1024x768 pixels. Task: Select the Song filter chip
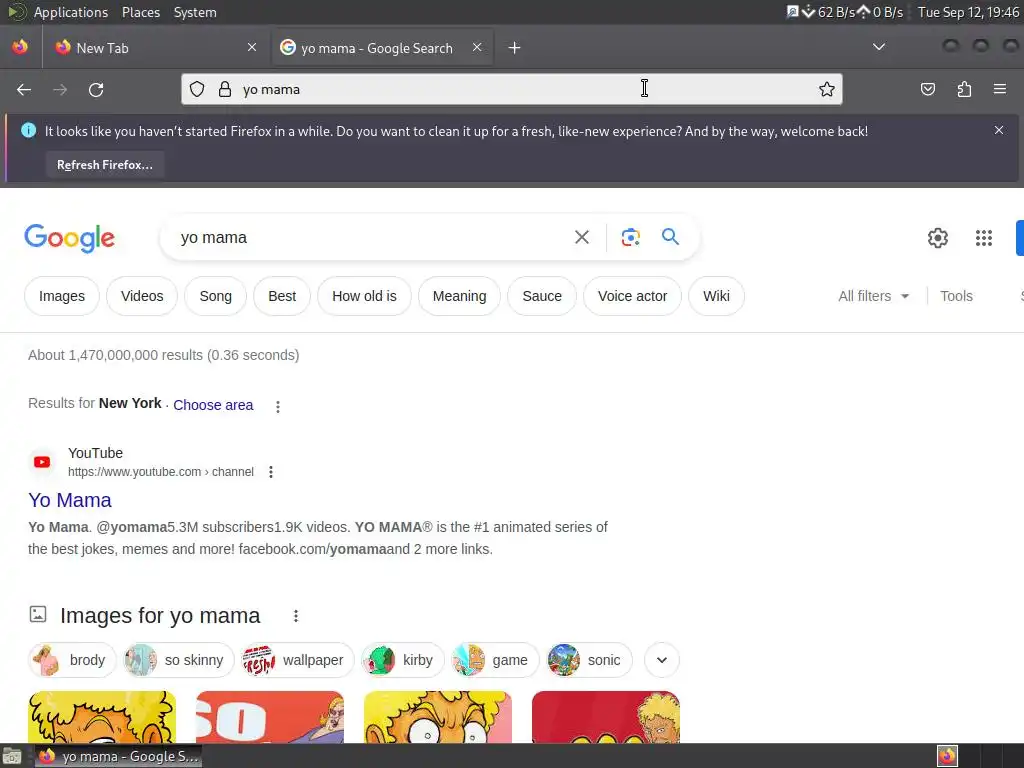[x=216, y=296]
